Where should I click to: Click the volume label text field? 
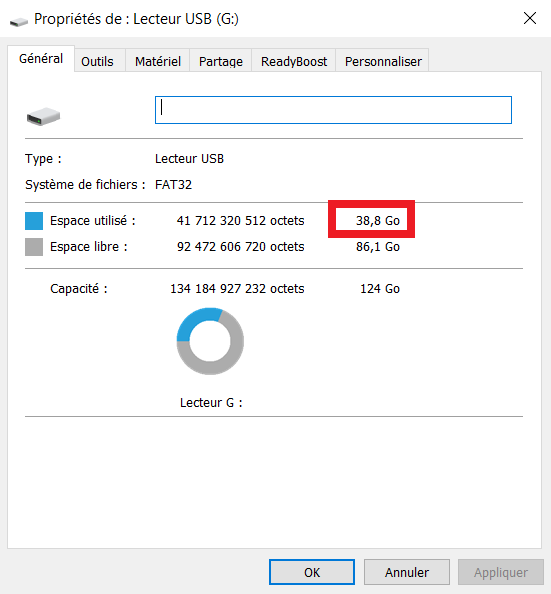pyautogui.click(x=333, y=110)
